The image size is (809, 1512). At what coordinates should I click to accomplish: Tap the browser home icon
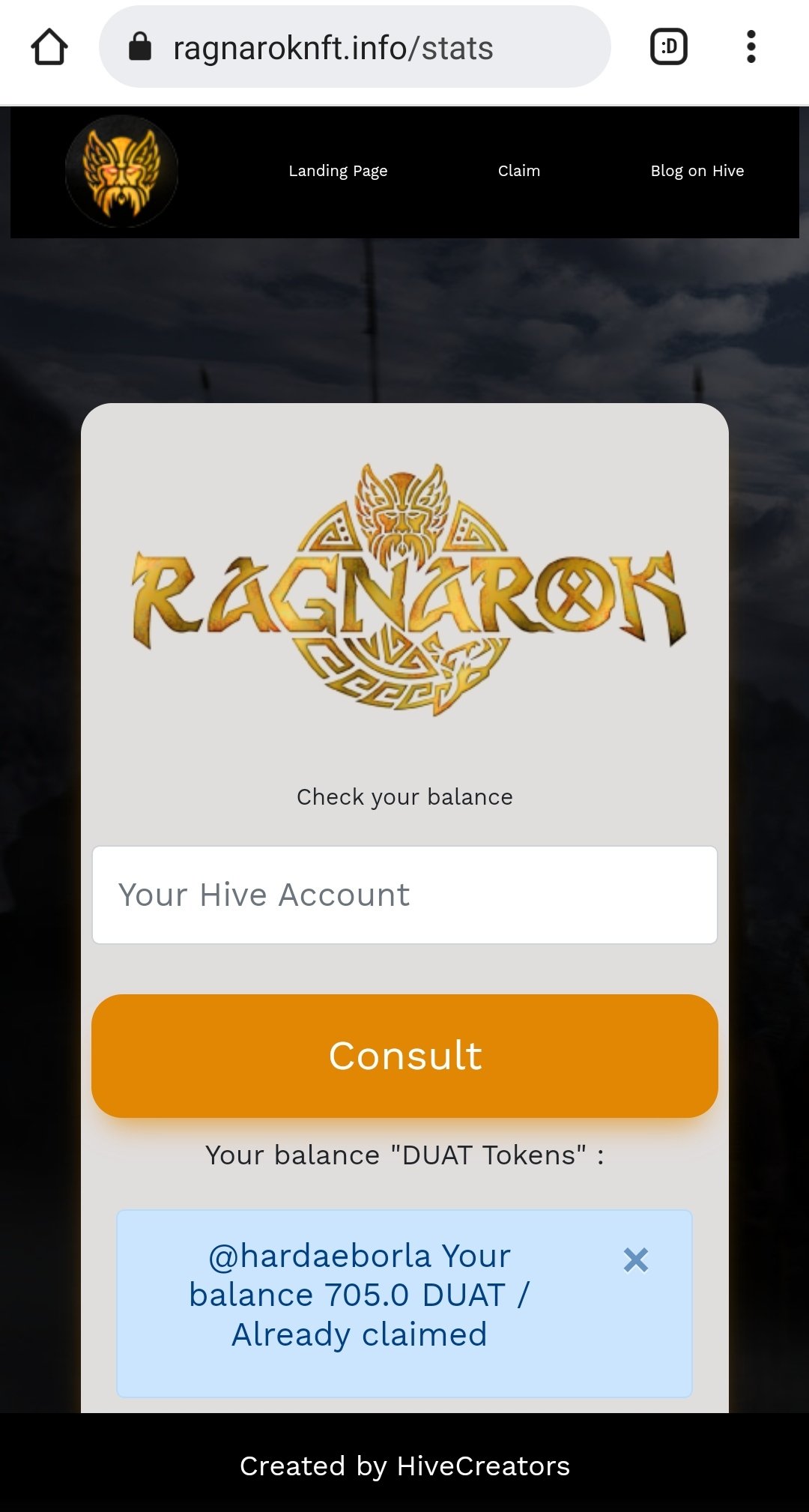point(49,47)
